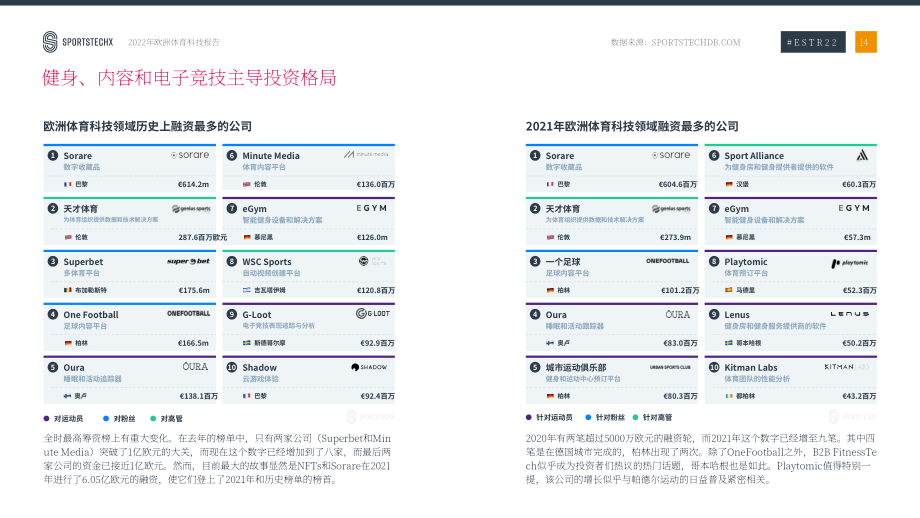Click the Urban Sports Club logo
Screen dimensions: 920x518
pos(670,367)
